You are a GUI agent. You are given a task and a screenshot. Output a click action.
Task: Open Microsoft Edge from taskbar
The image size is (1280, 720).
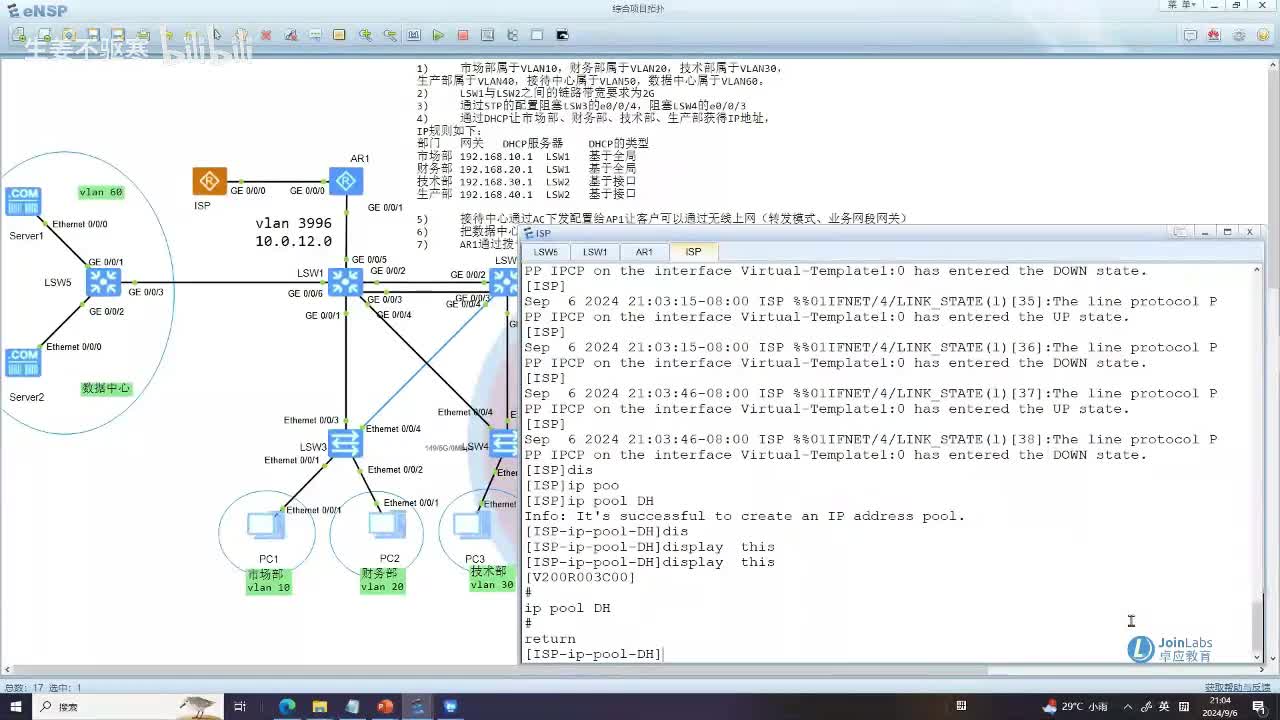[287, 707]
